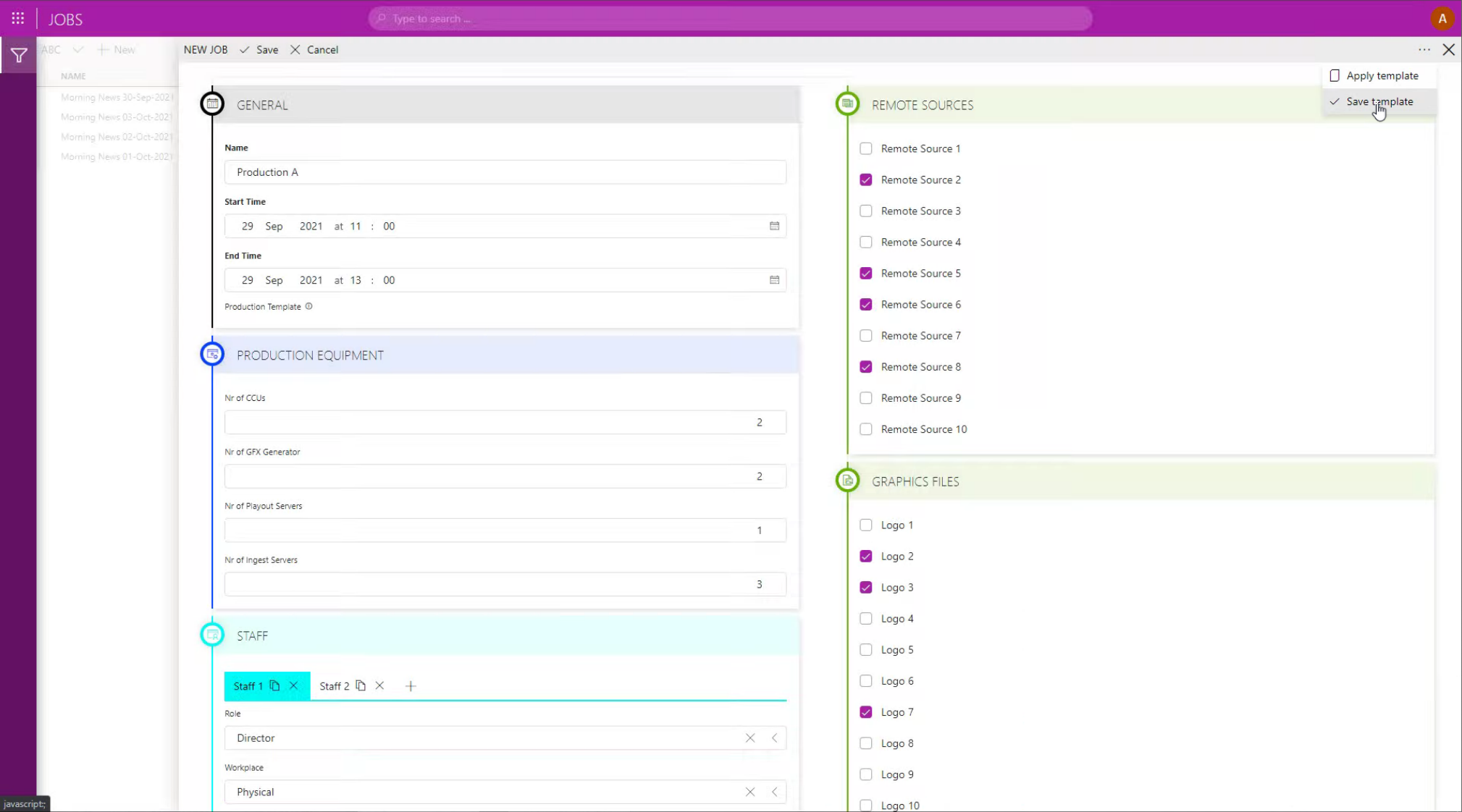
Task: Uncheck Logo 7 graphics file
Action: pos(865,712)
